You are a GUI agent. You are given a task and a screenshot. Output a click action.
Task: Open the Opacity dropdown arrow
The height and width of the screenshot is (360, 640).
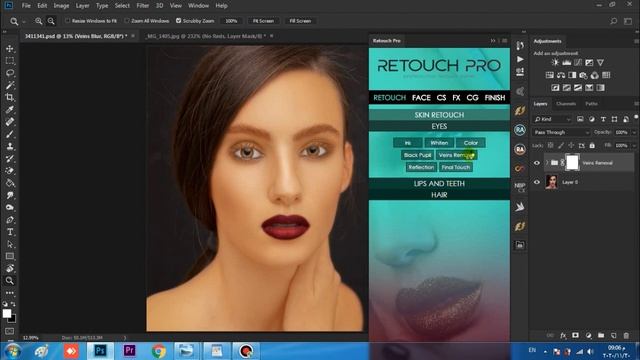pos(633,132)
